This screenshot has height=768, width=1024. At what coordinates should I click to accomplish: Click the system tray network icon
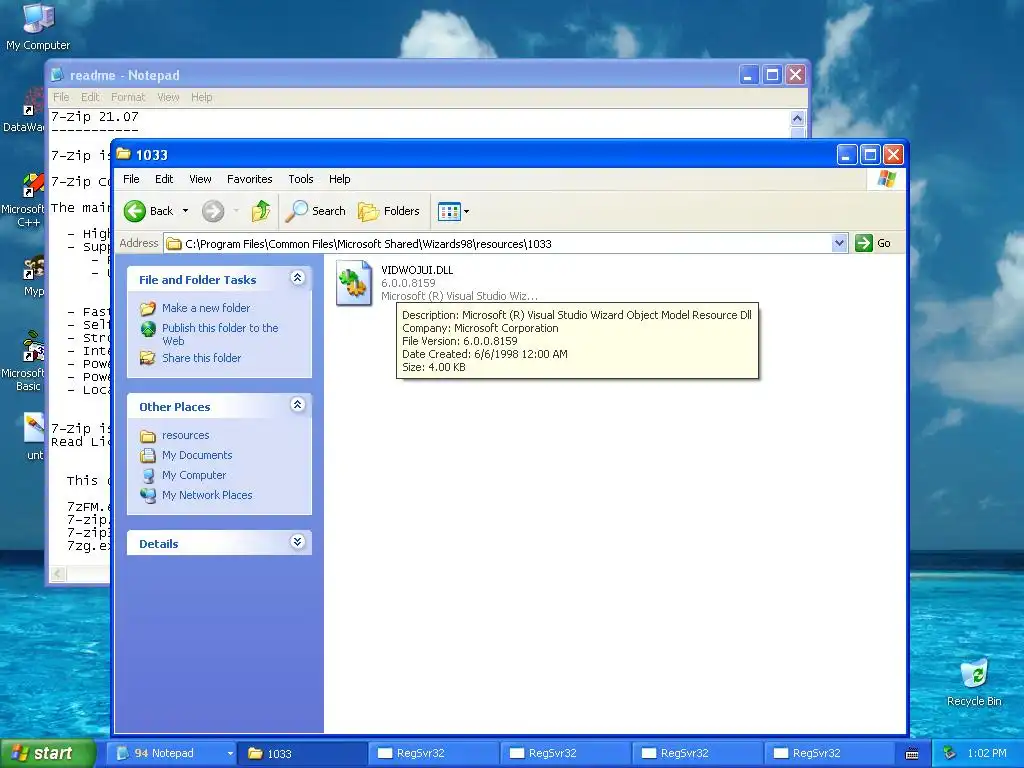[x=950, y=753]
